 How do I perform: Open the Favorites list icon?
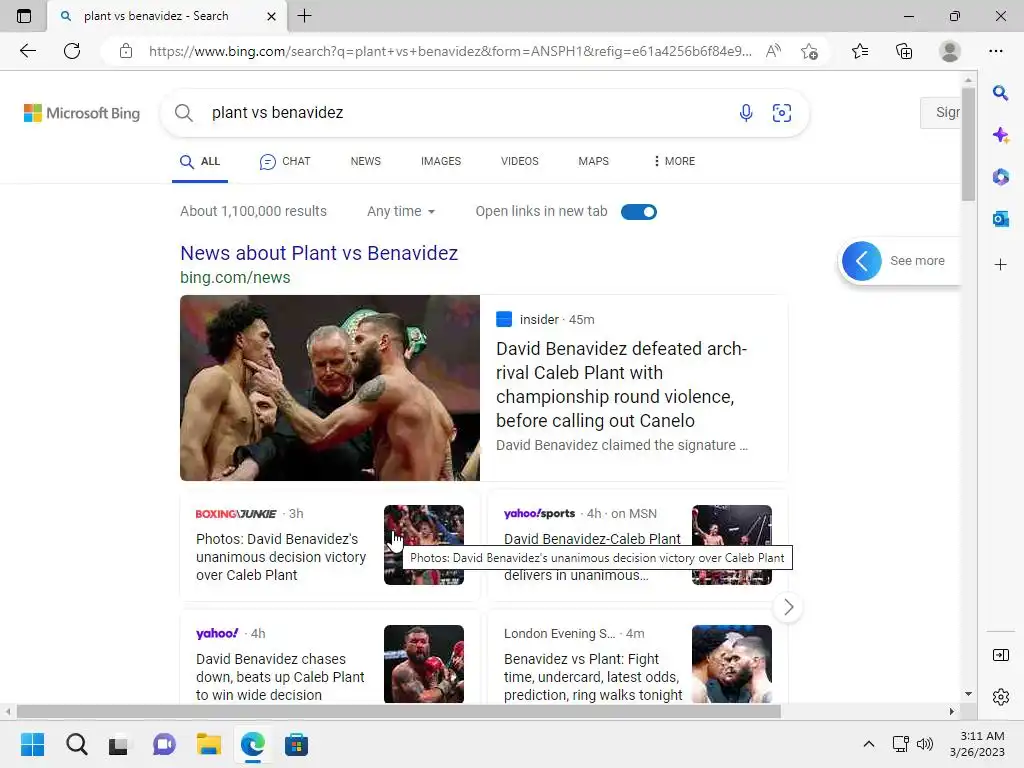pyautogui.click(x=860, y=51)
